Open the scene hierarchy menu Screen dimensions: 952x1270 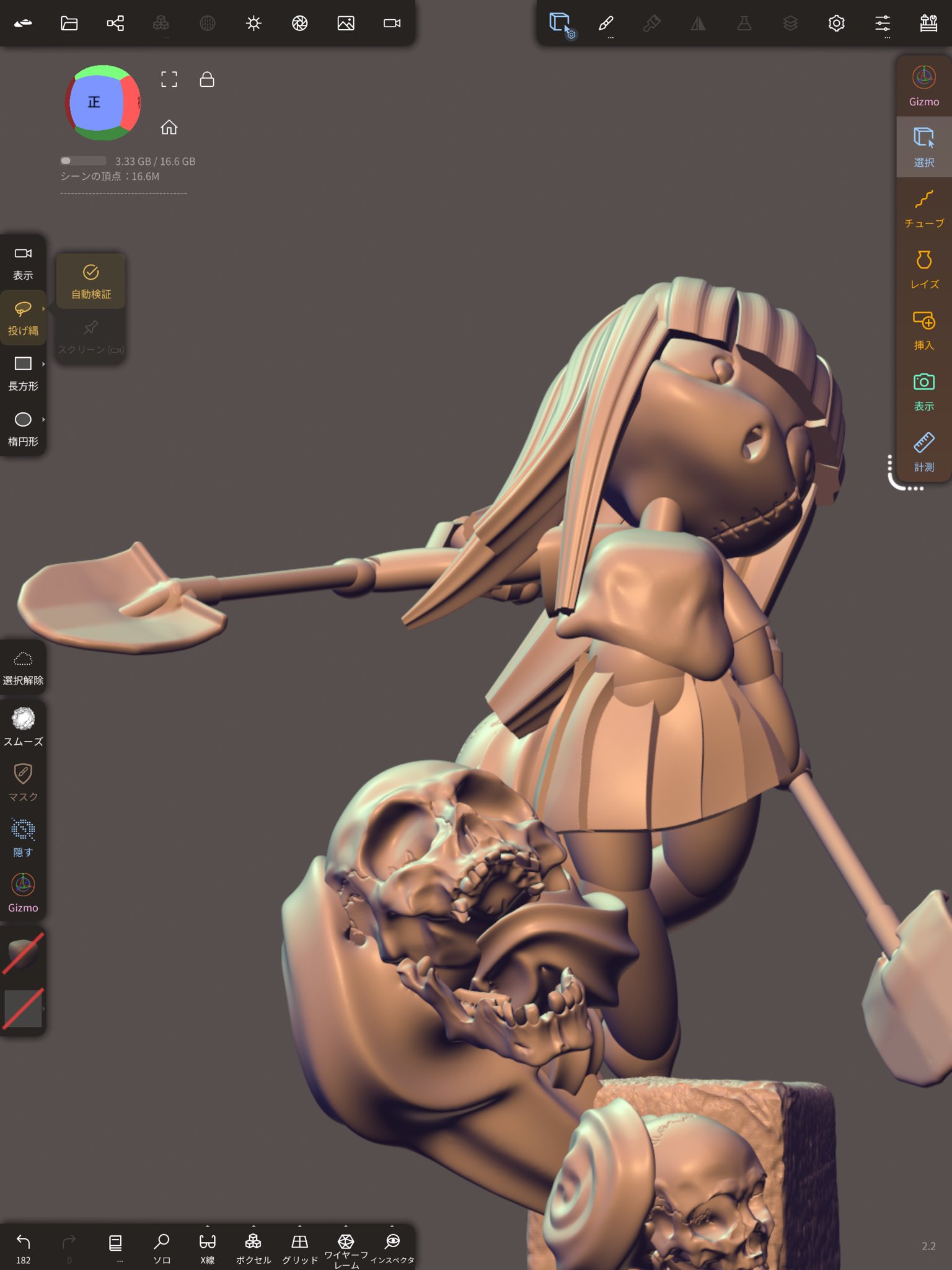coord(115,24)
